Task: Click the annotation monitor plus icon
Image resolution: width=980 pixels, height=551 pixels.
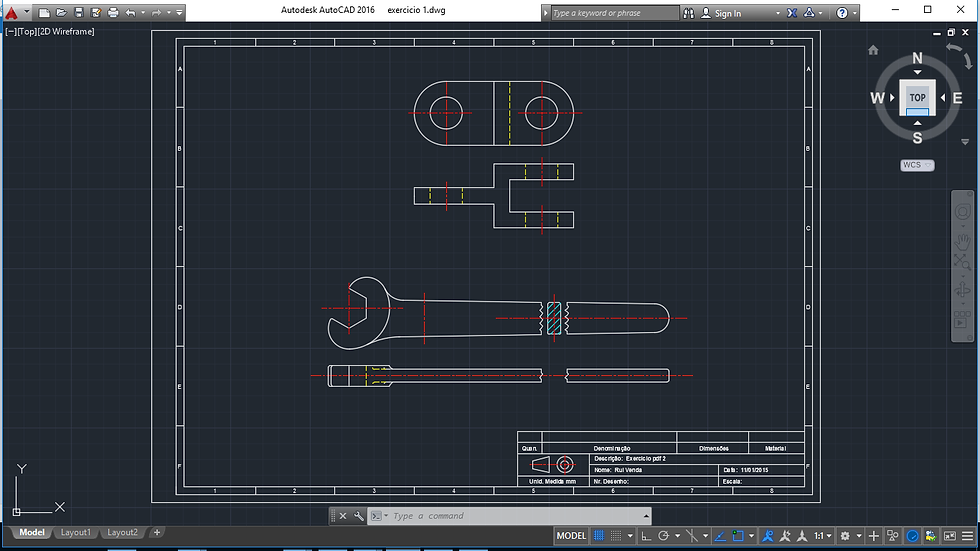Action: coord(874,535)
